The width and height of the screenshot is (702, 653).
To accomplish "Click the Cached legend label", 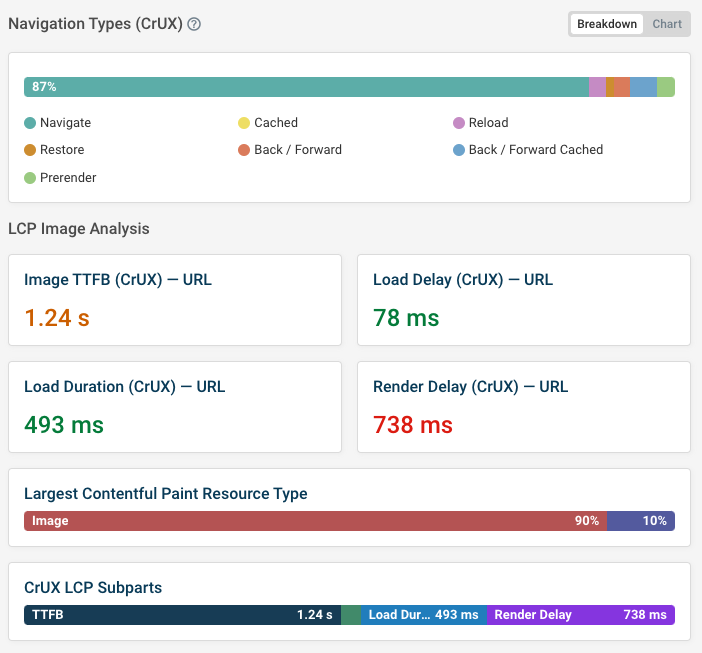I will [x=276, y=123].
